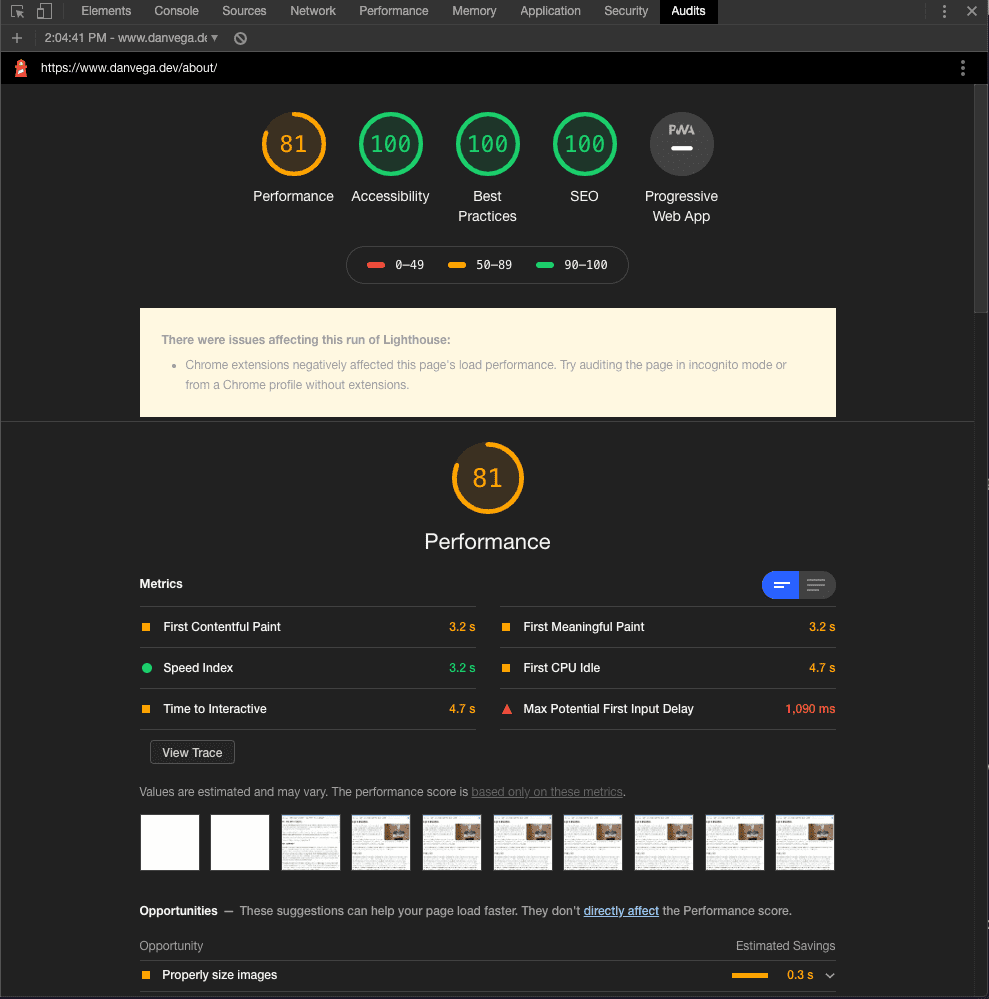
Task: Click the Progressive Web App badge
Action: (x=681, y=144)
